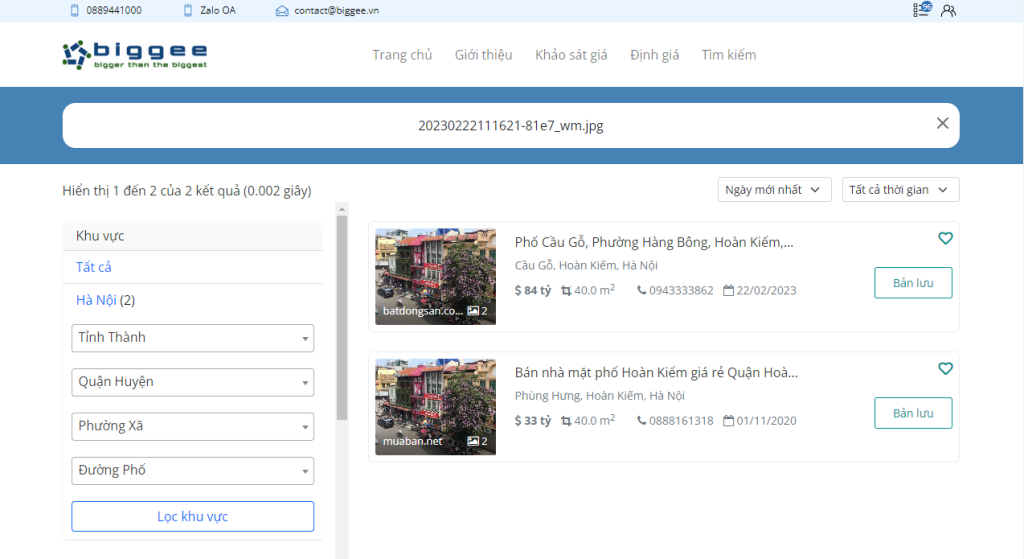The image size is (1024, 559).
Task: Open the batdongsan.com listing thumbnail
Action: point(435,276)
